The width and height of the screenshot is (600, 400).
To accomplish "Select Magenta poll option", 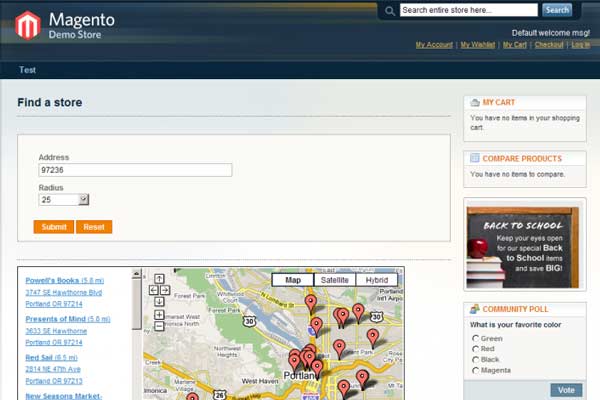I will pyautogui.click(x=476, y=370).
